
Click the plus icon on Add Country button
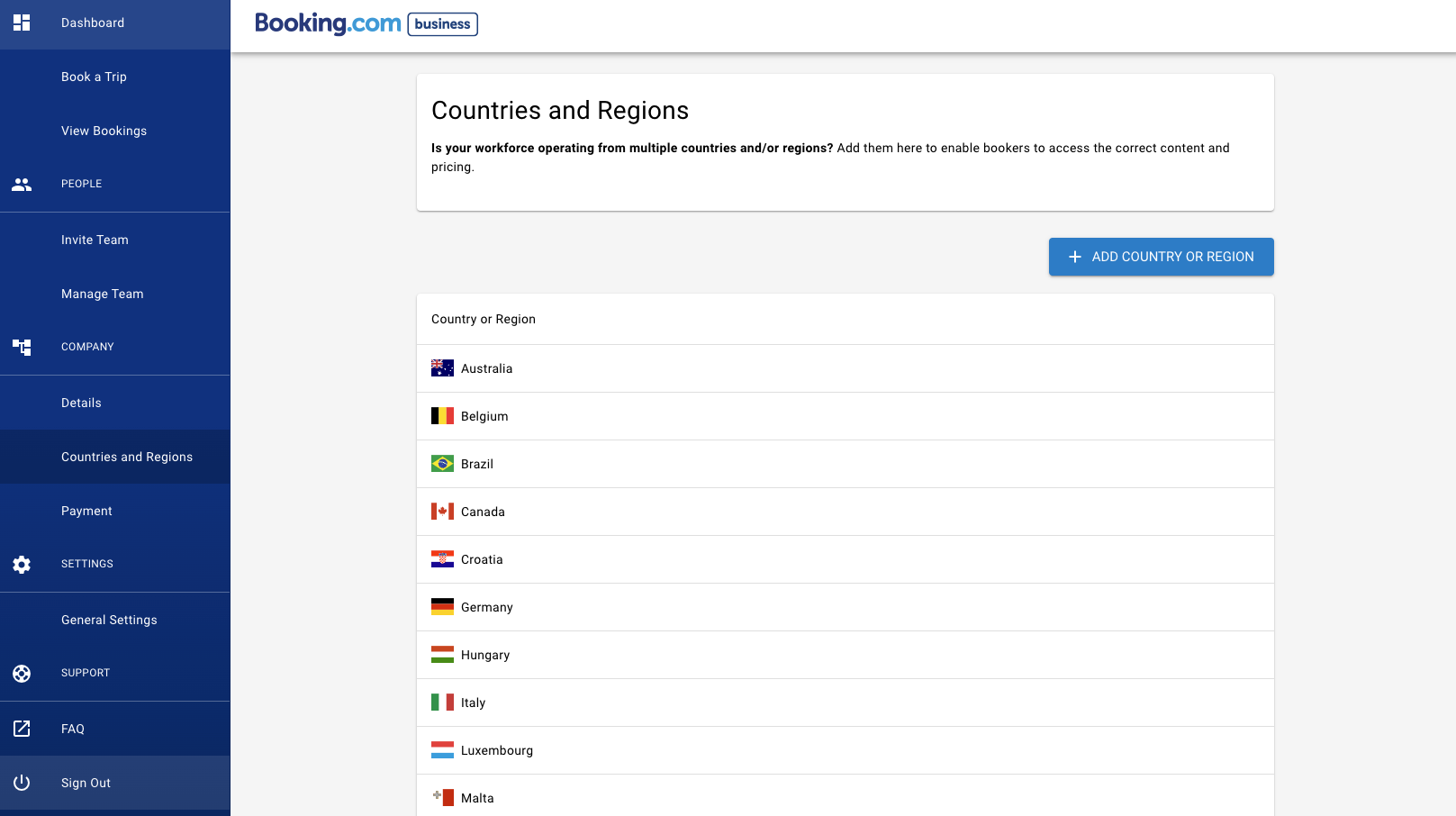(1075, 256)
